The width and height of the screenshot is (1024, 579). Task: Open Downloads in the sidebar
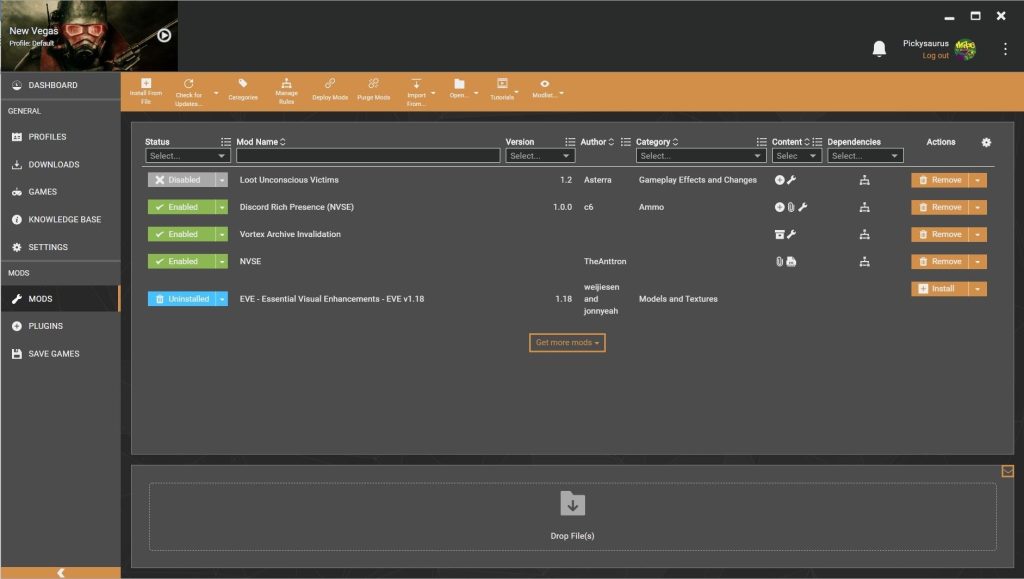tap(53, 164)
